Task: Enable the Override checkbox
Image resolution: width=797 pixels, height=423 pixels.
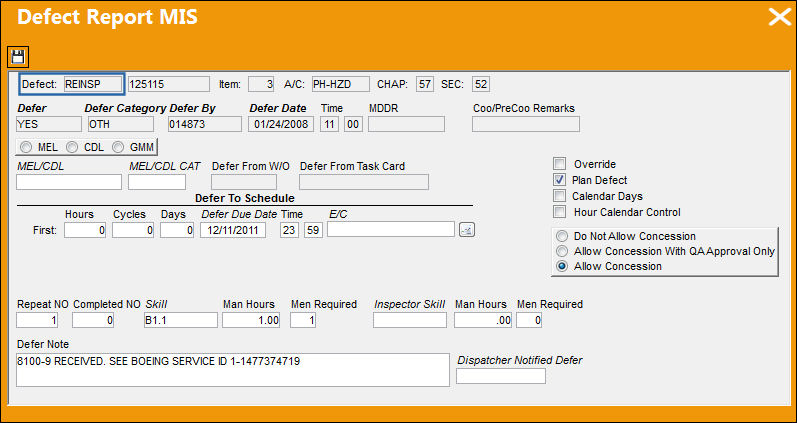Action: pos(560,164)
